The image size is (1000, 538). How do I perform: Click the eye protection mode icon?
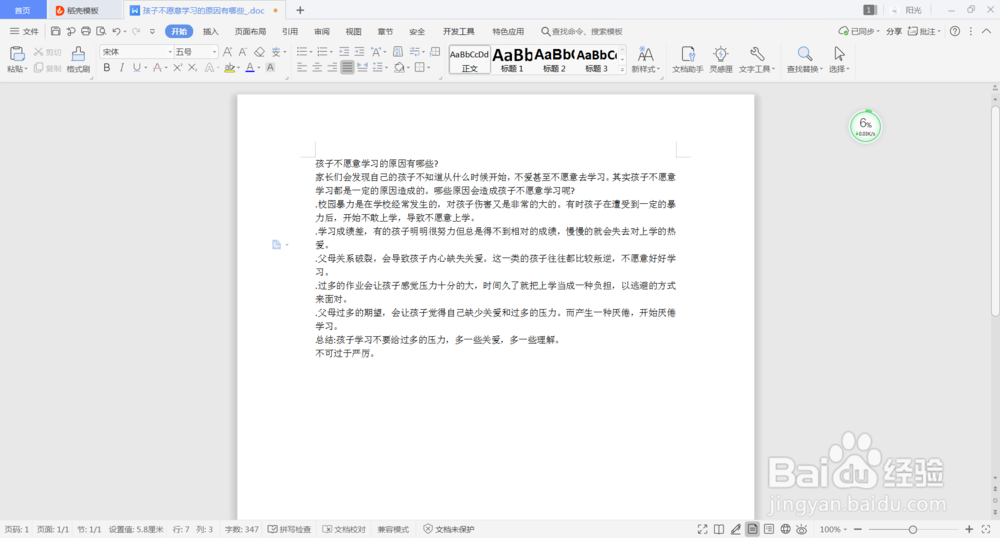click(802, 529)
